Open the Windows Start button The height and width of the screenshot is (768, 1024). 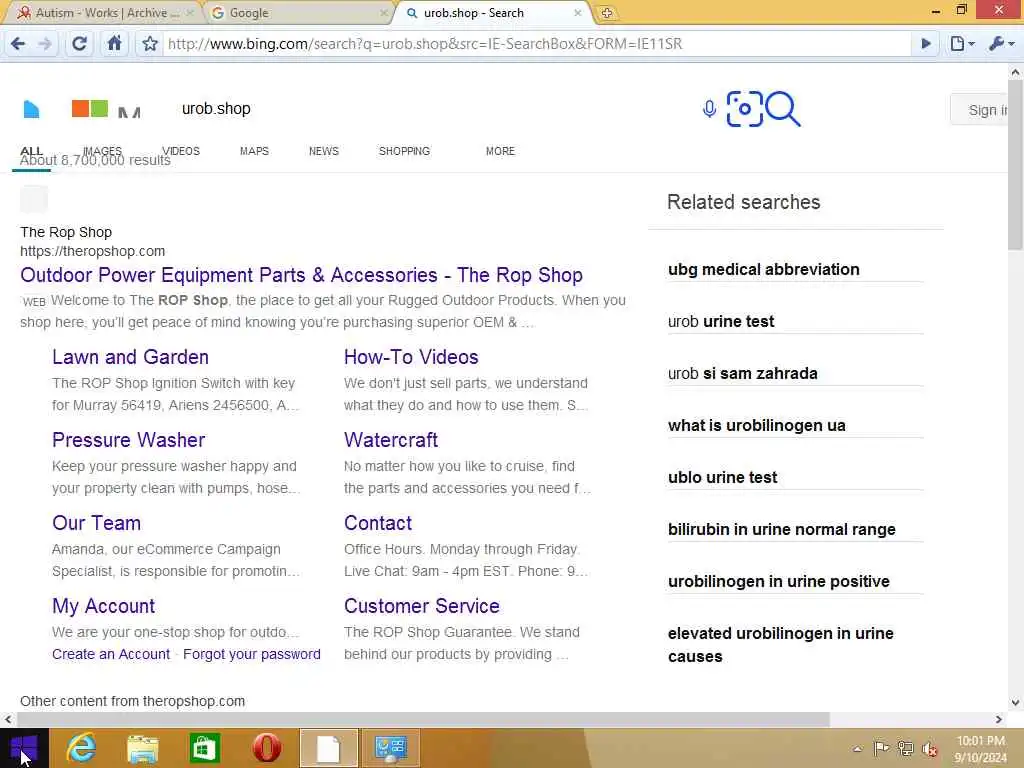pos(24,748)
